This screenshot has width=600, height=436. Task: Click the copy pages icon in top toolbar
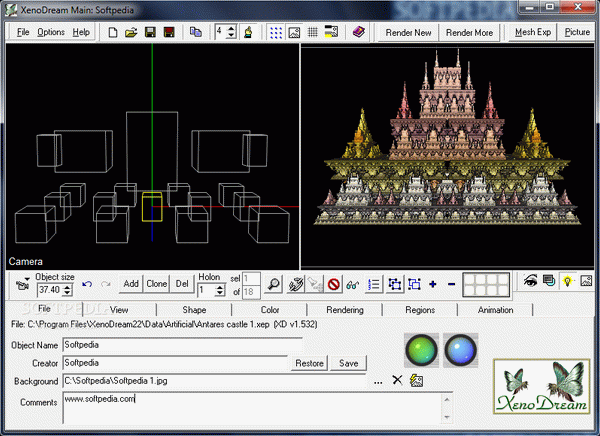[x=196, y=33]
